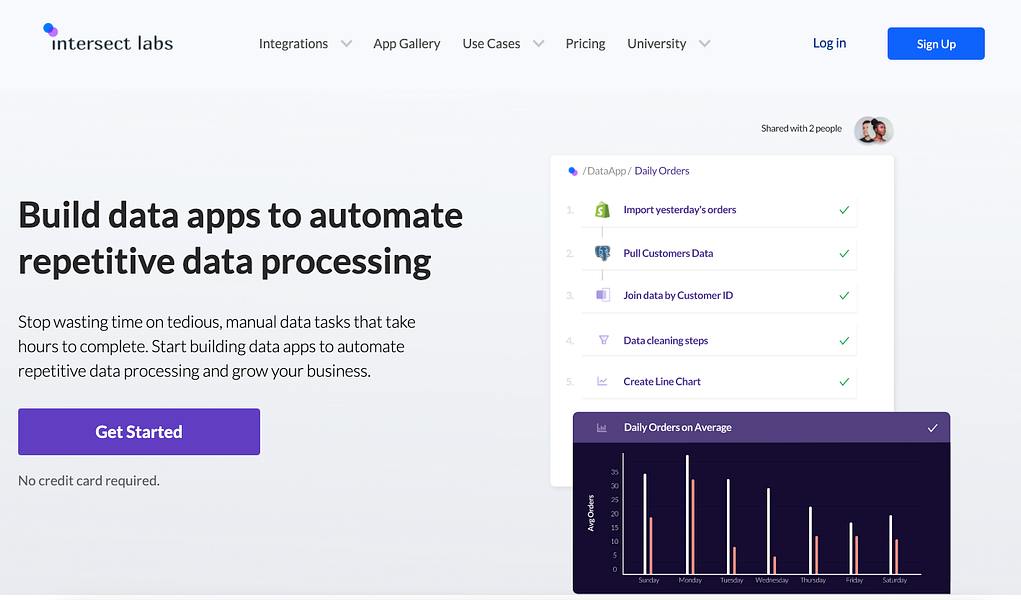Go to App Gallery page
The width and height of the screenshot is (1021, 600).
(x=406, y=44)
